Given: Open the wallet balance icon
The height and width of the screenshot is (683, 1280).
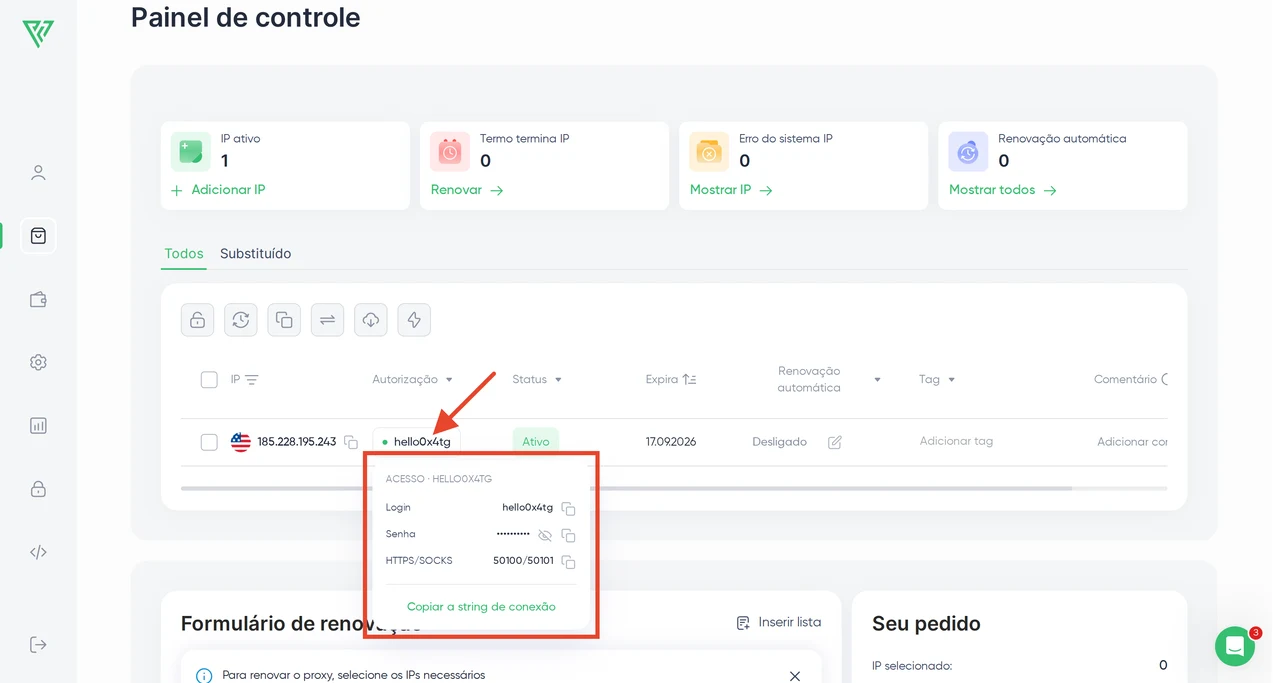Looking at the screenshot, I should [x=38, y=299].
